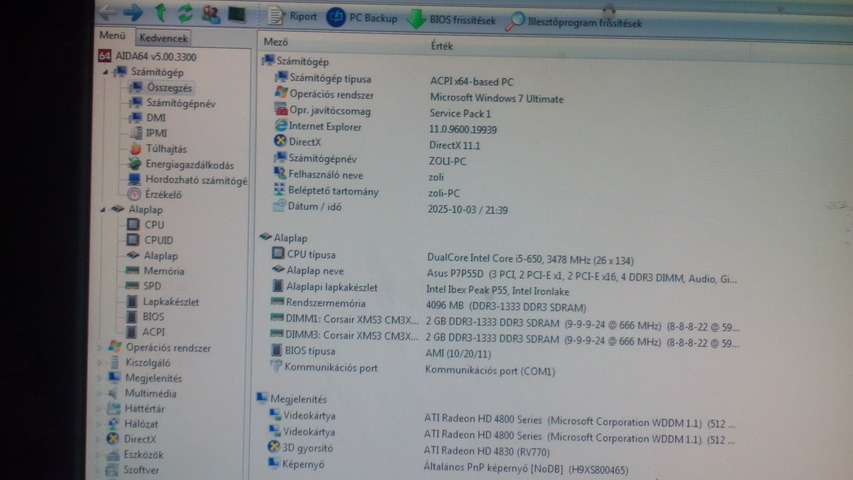
Task: Click the Felhasználó neve row icon
Action: pyautogui.click(x=280, y=174)
